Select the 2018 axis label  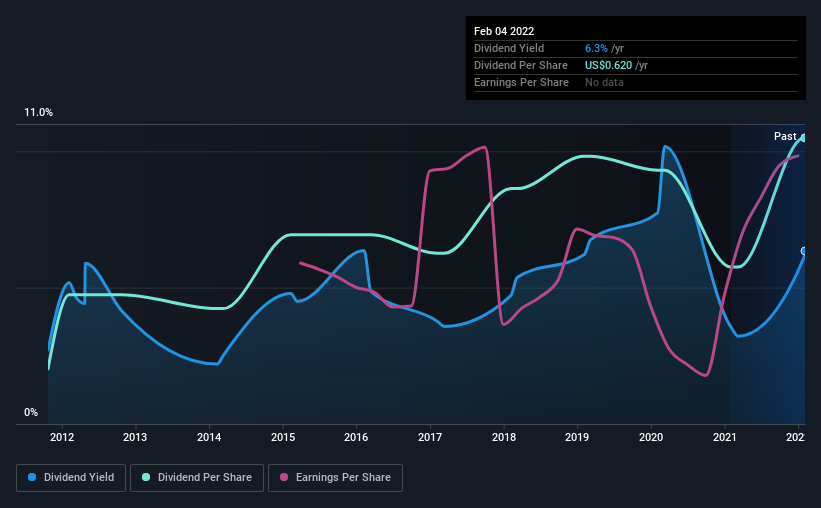coord(504,437)
